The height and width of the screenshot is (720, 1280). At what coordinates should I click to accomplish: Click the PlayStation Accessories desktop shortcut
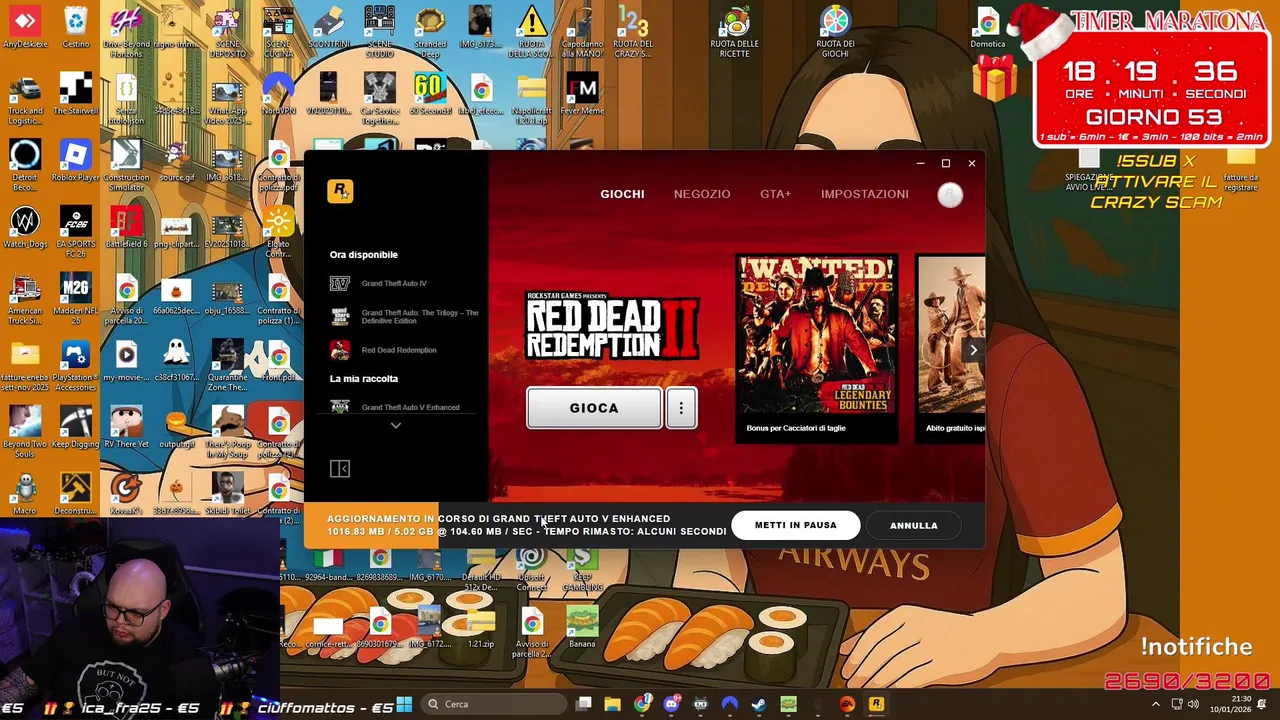coord(76,366)
